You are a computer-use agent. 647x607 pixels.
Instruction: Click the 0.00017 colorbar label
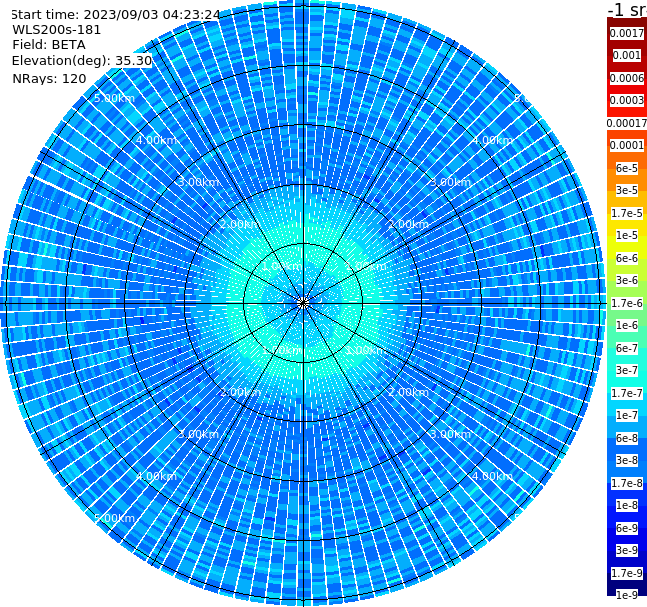tap(627, 123)
